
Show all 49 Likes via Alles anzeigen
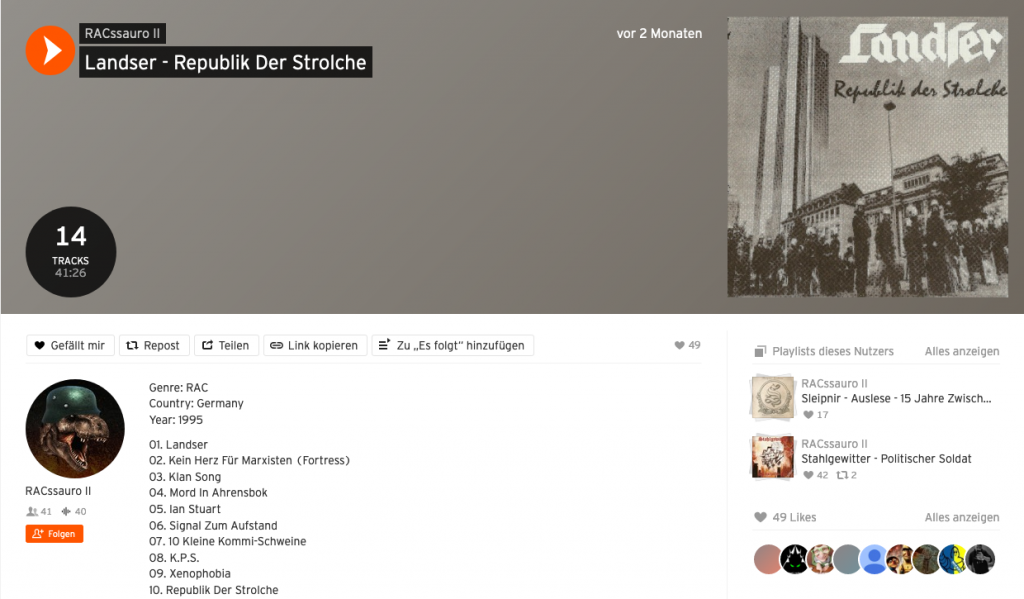pos(961,517)
